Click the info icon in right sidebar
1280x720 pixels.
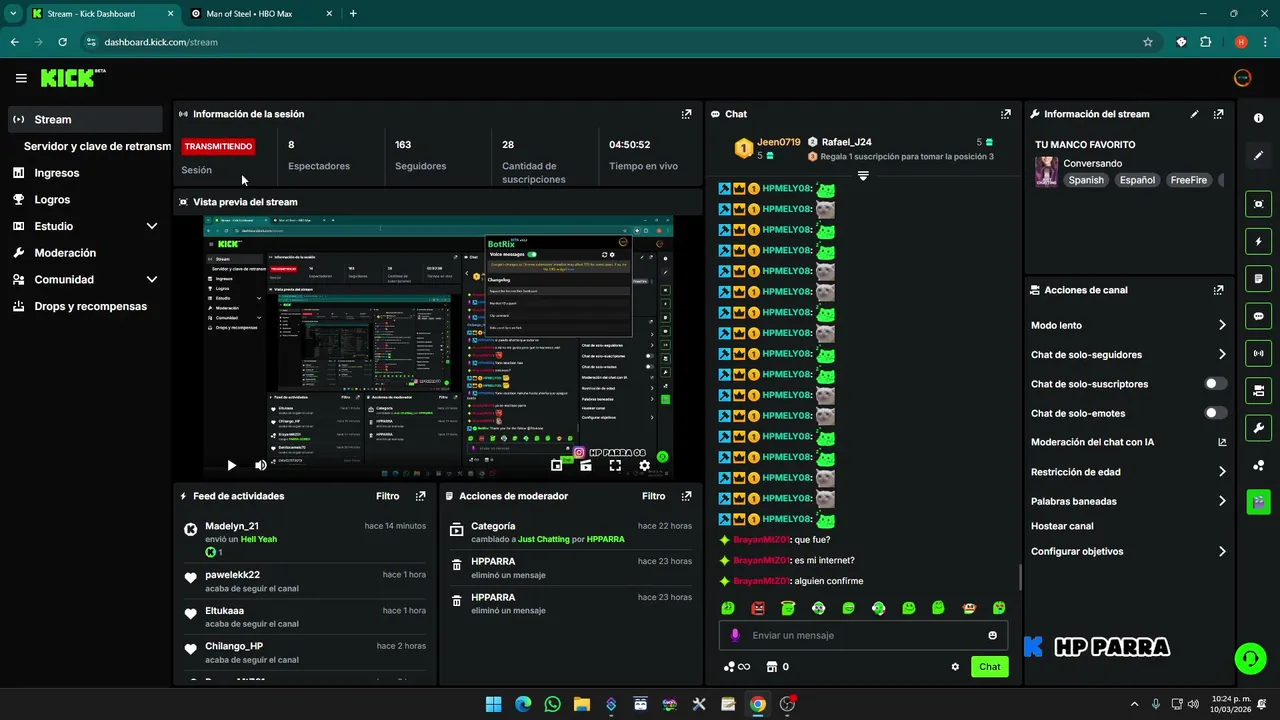tap(1258, 118)
